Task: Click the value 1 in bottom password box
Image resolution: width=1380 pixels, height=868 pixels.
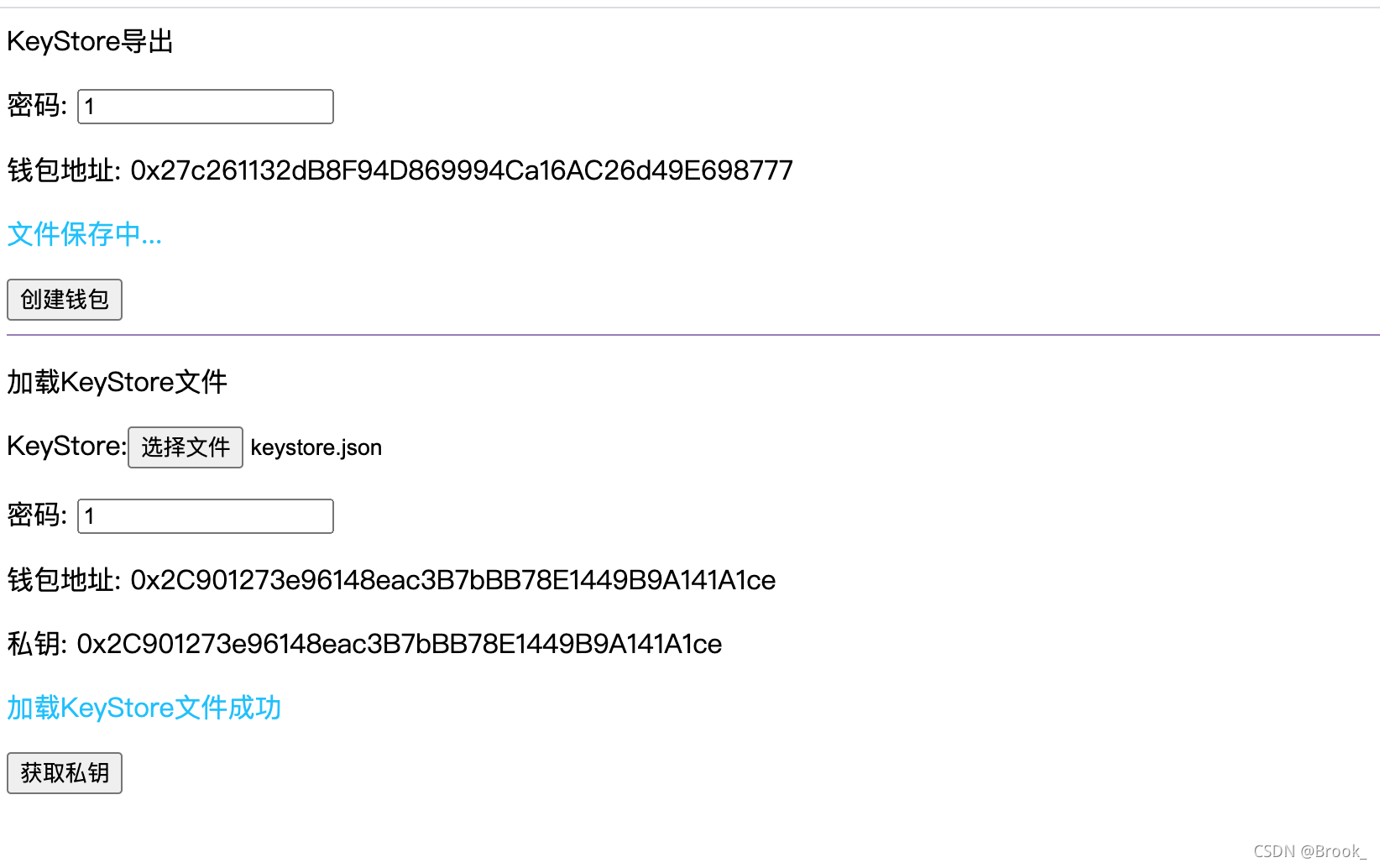Action: 91,515
